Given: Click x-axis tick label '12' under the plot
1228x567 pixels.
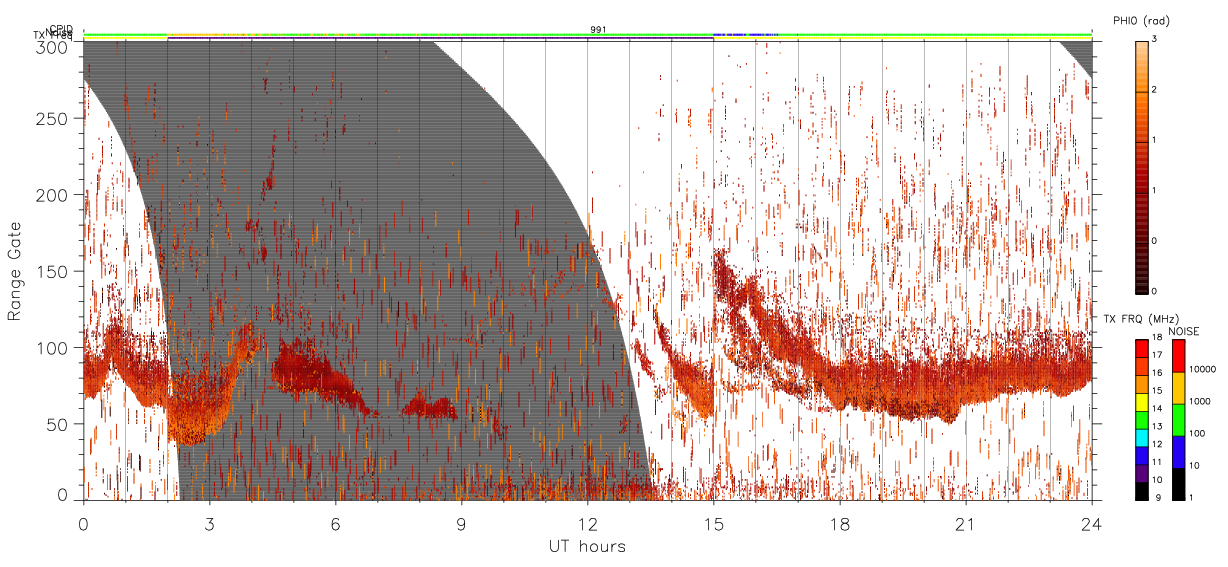Looking at the screenshot, I should 588,524.
